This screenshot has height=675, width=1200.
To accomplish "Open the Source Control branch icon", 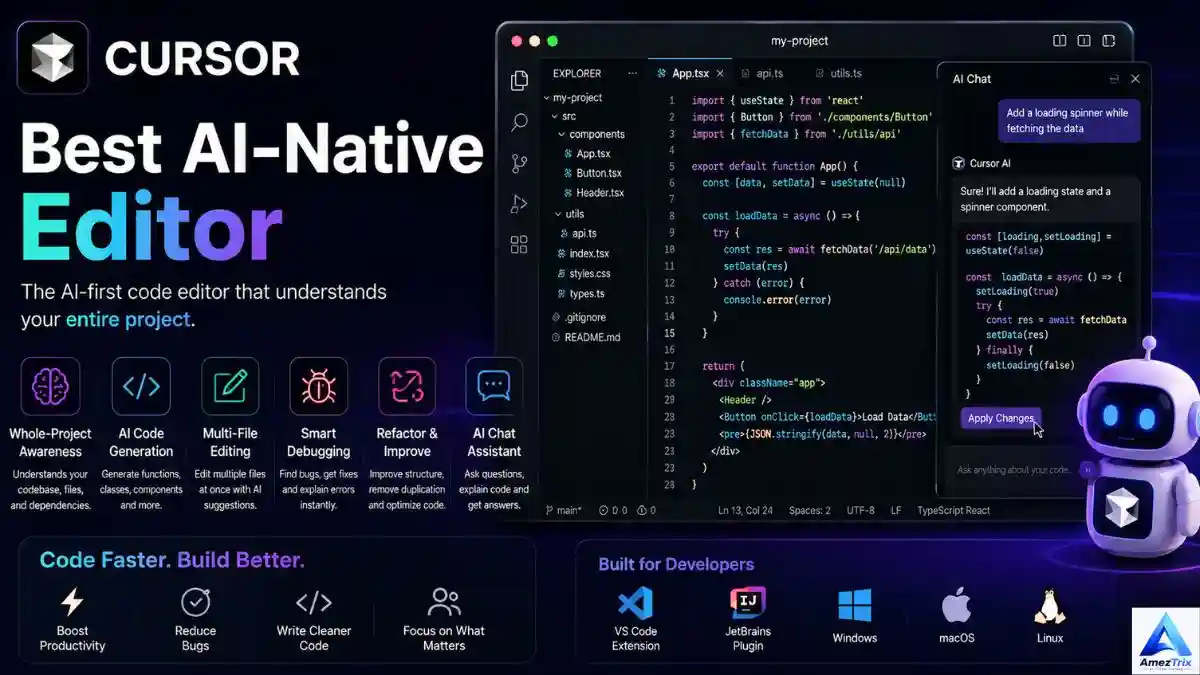I will [519, 163].
